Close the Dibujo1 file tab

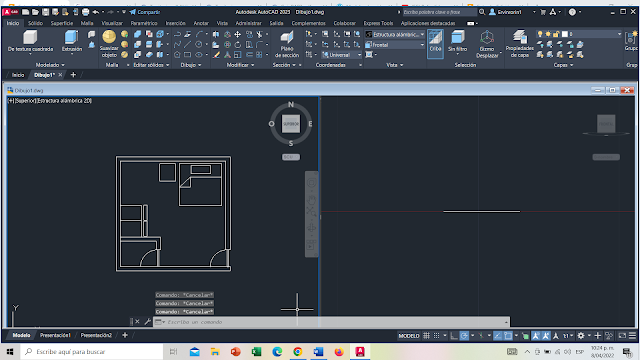point(60,75)
